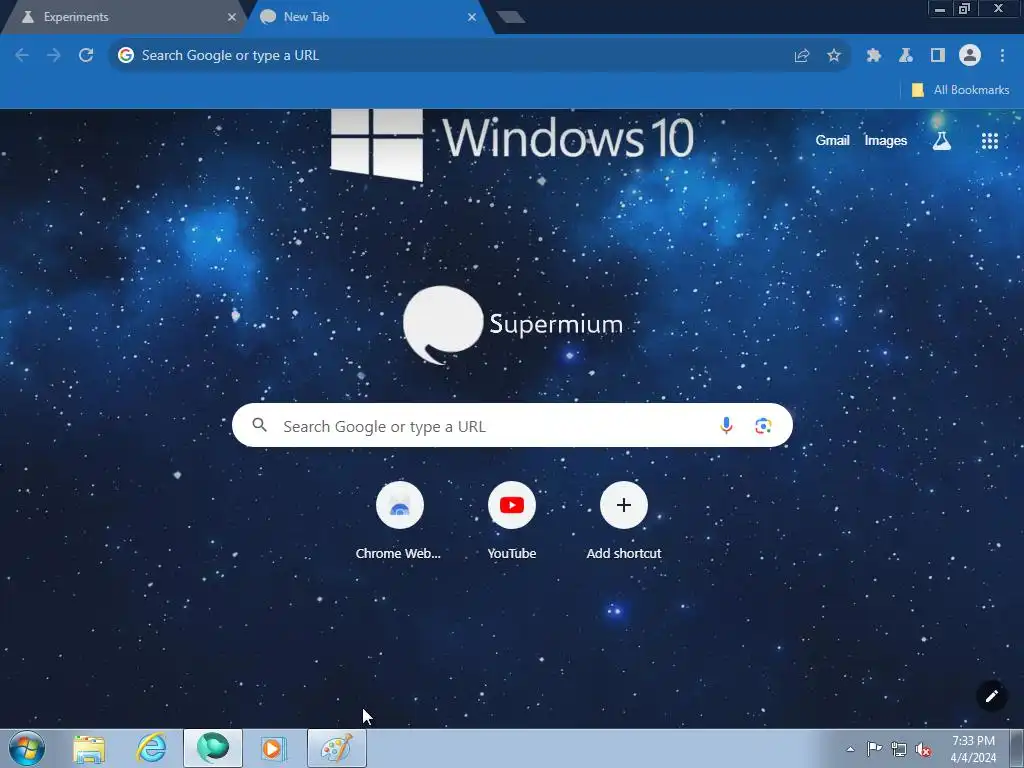Open the profile avatar menu
This screenshot has width=1024, height=768.
click(970, 56)
